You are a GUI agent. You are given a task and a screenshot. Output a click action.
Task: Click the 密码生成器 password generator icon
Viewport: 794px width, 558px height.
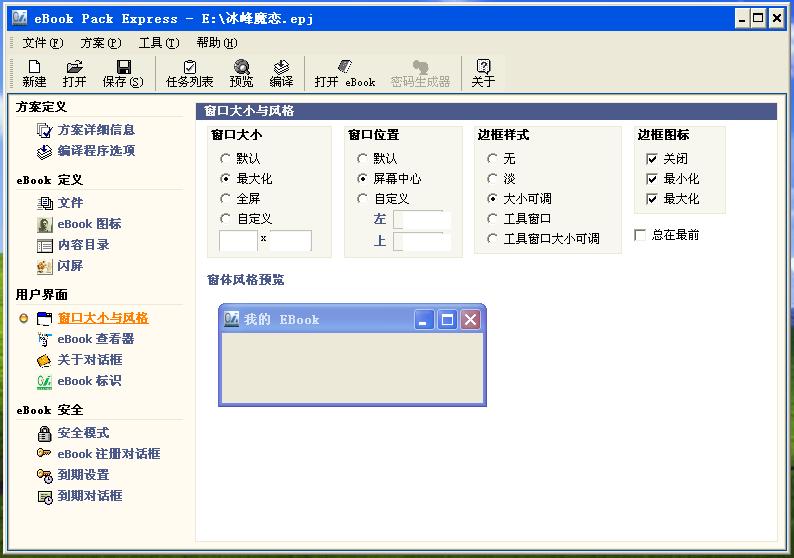click(420, 66)
